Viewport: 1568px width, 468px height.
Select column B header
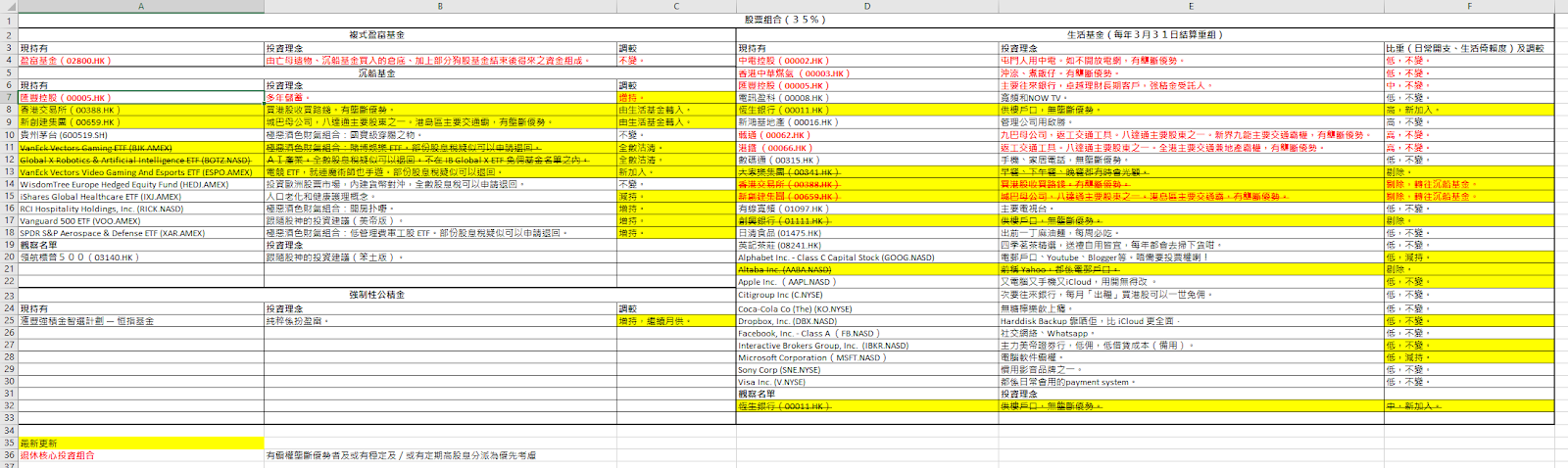tap(440, 6)
